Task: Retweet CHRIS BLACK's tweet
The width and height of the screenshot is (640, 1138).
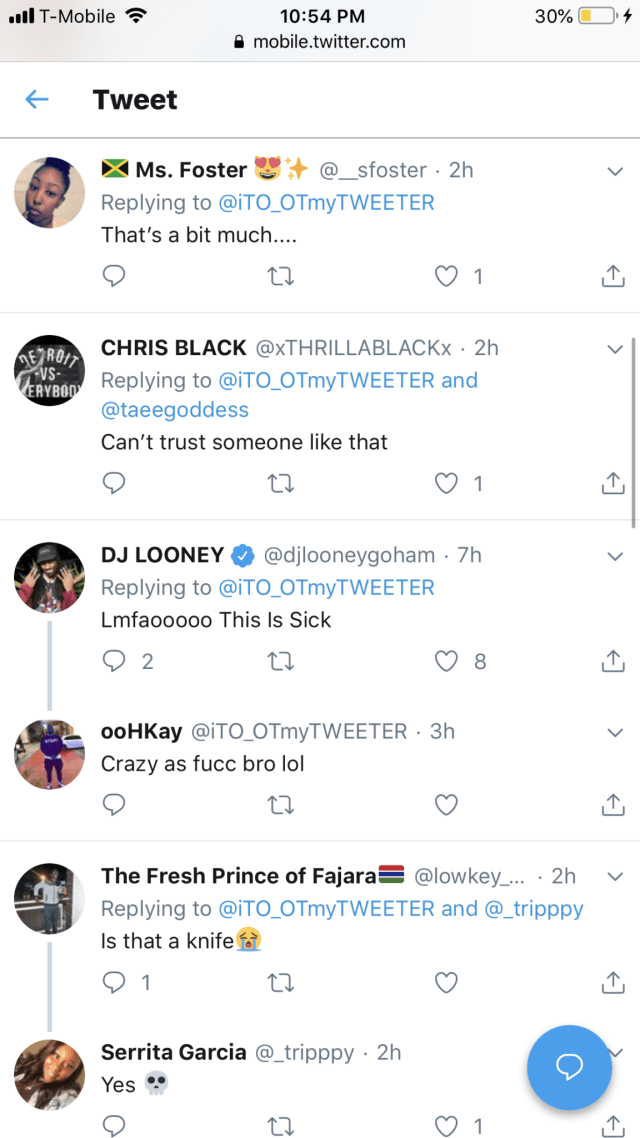Action: (281, 483)
